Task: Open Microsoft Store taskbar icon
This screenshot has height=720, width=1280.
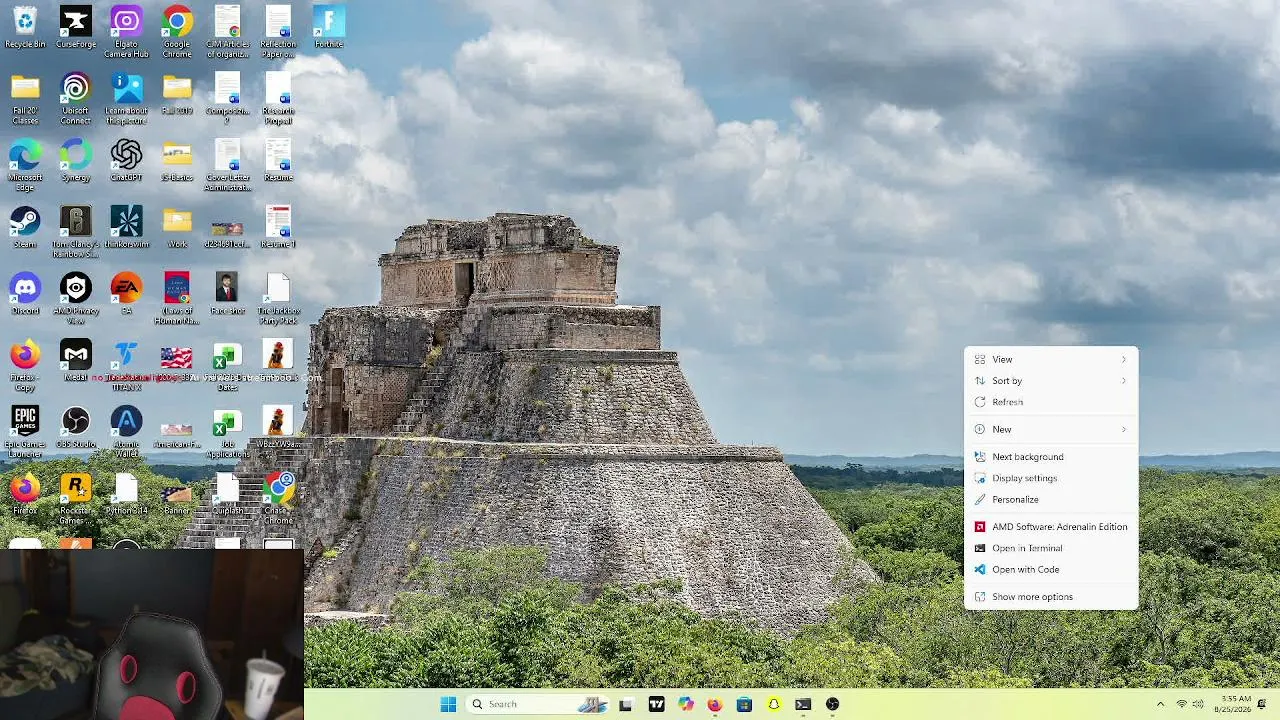Action: pyautogui.click(x=744, y=704)
